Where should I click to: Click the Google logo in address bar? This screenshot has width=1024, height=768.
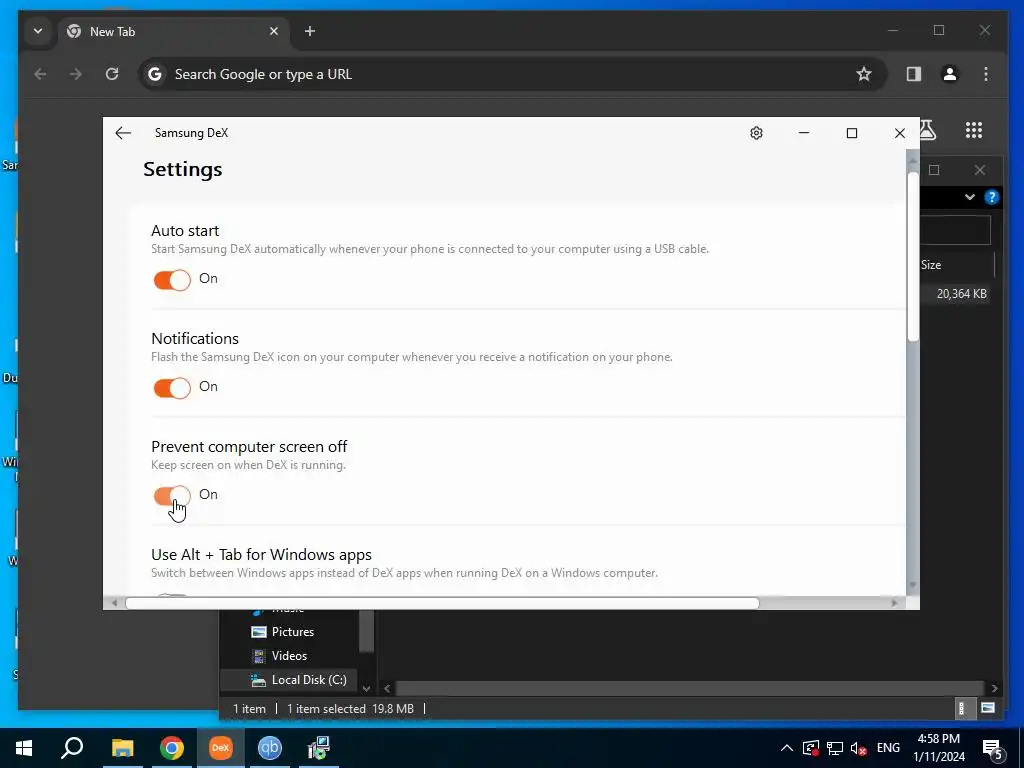pyautogui.click(x=155, y=74)
